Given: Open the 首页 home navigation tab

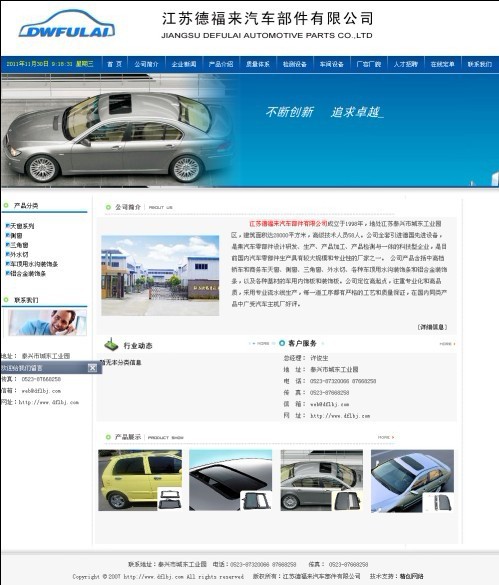Looking at the screenshot, I should (x=115, y=64).
